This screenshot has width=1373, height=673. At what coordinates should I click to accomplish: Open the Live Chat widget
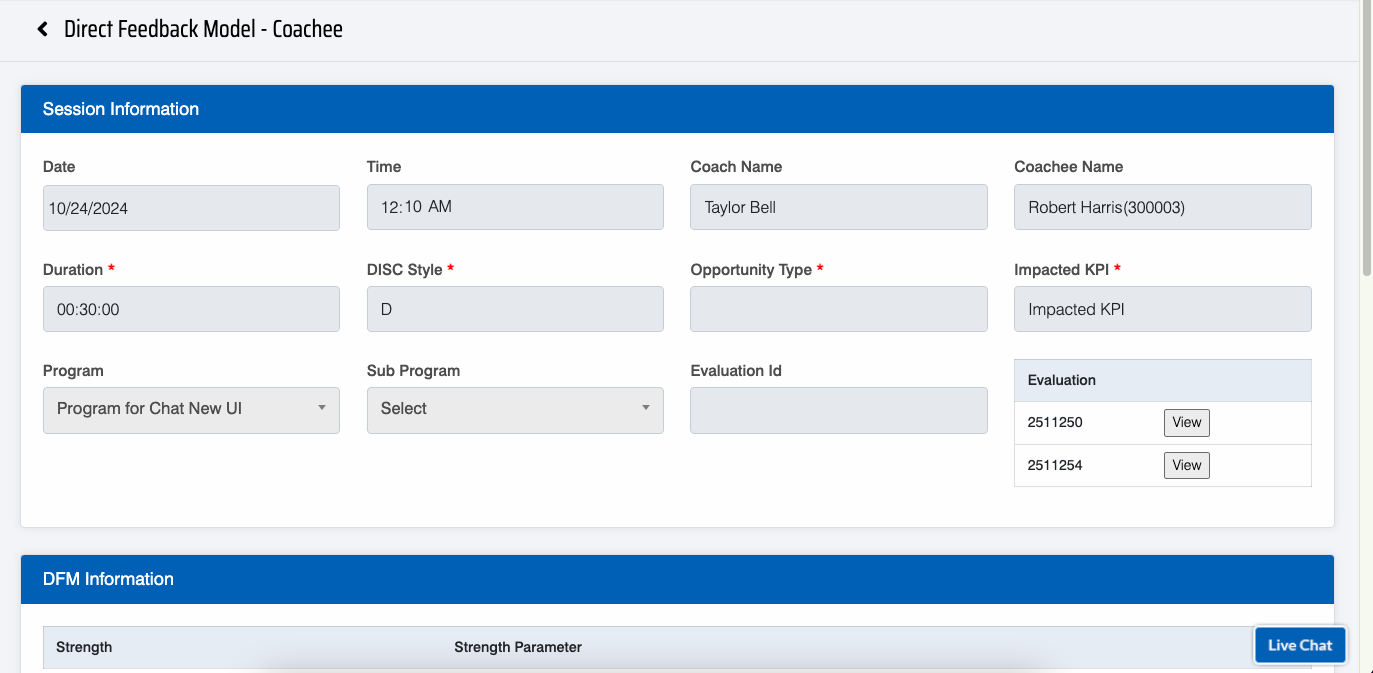point(1299,645)
